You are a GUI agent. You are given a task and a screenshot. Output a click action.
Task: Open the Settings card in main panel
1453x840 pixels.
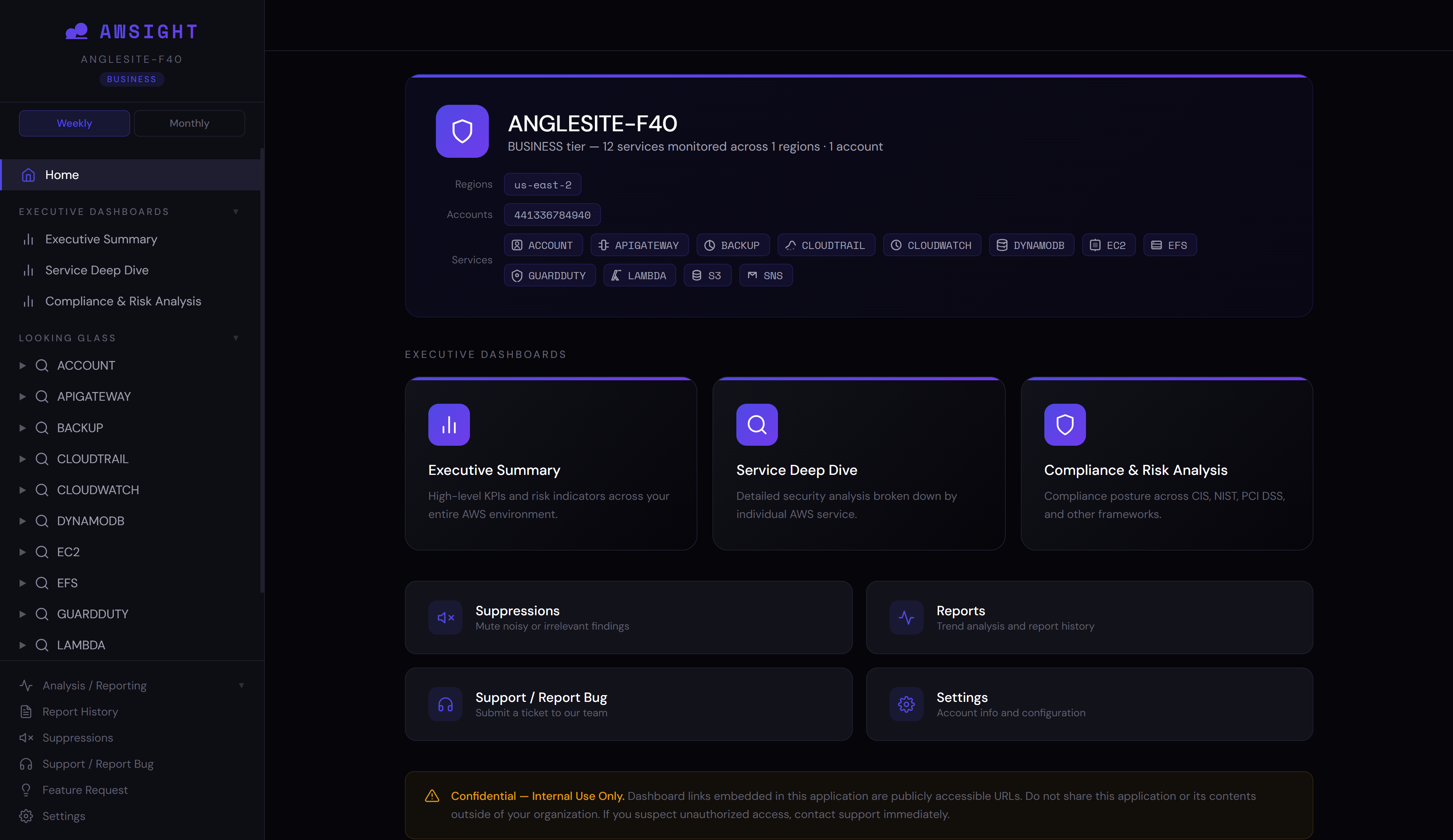(x=1089, y=705)
